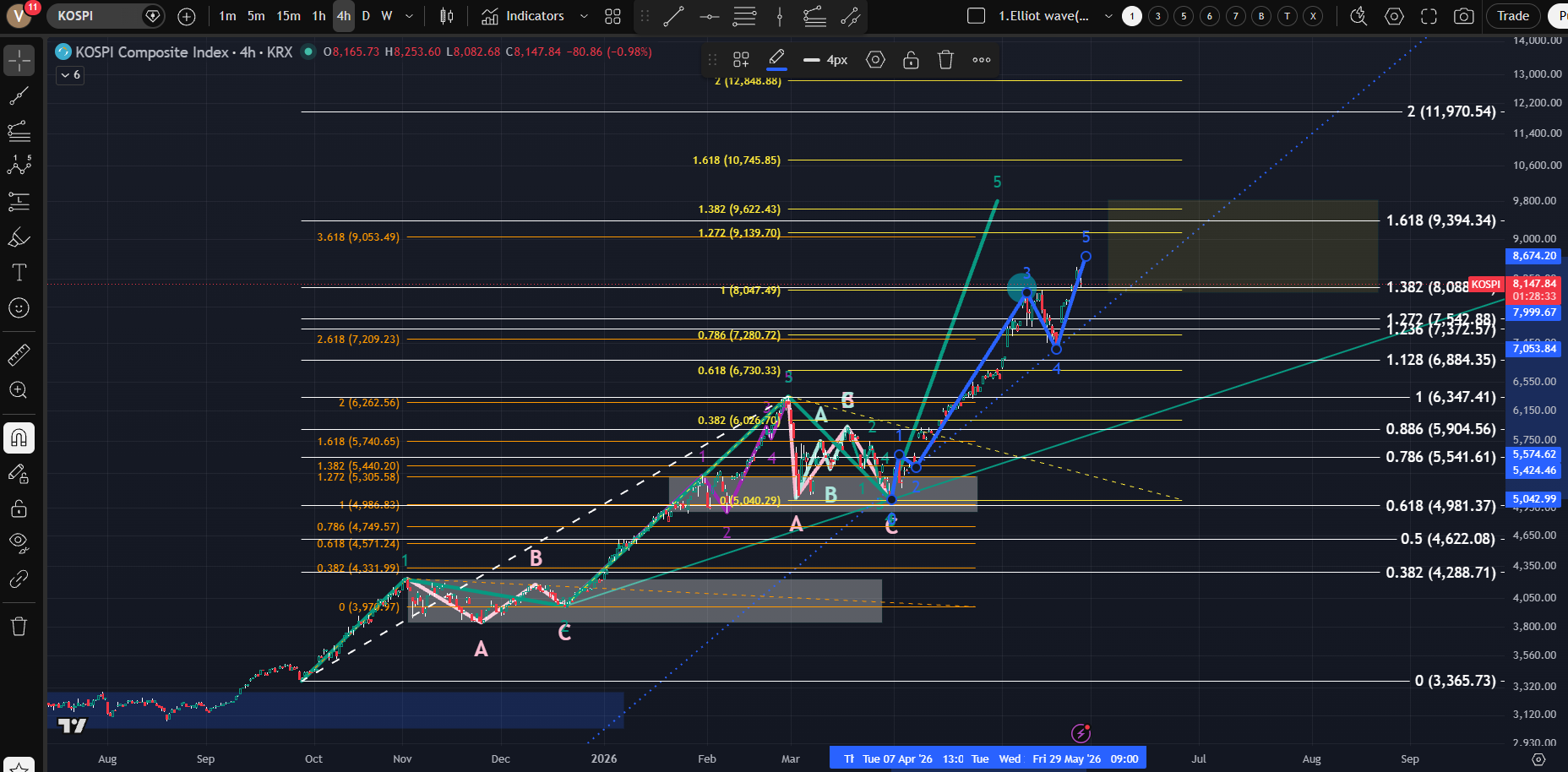Remove drawings with the trash icon
This screenshot has height=772, width=1568.
(x=19, y=626)
